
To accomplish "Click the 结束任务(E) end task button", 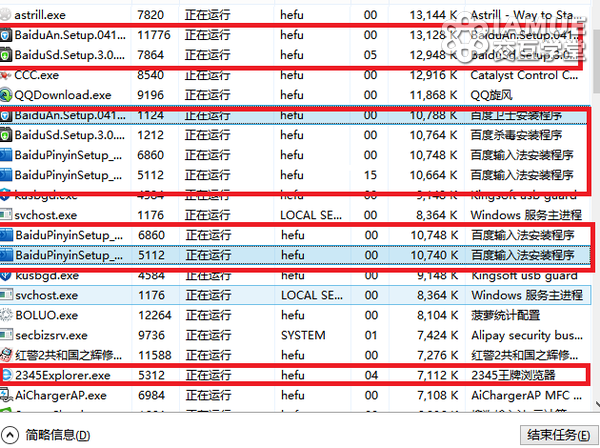I will click(x=558, y=435).
